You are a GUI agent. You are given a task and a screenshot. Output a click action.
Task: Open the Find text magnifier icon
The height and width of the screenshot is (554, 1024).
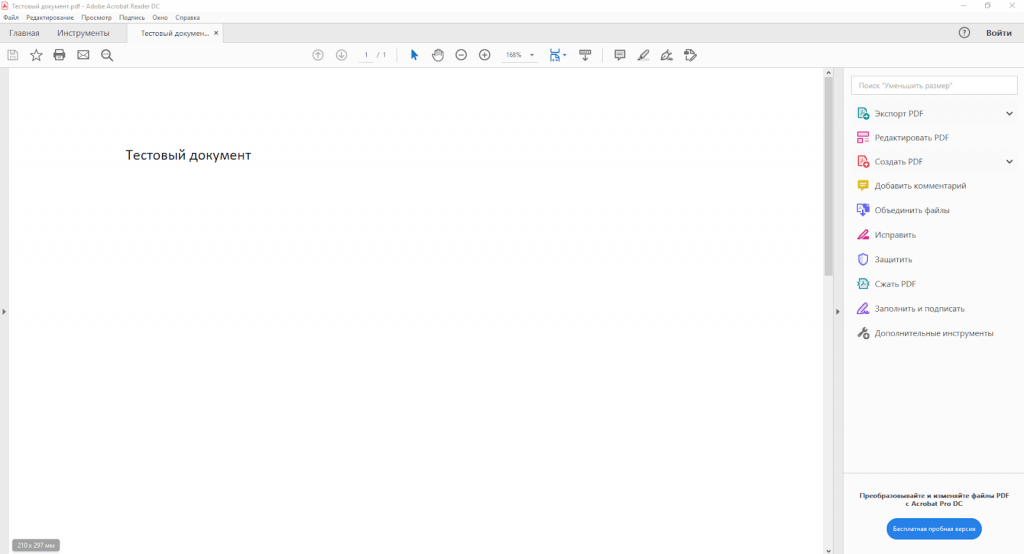click(x=107, y=55)
